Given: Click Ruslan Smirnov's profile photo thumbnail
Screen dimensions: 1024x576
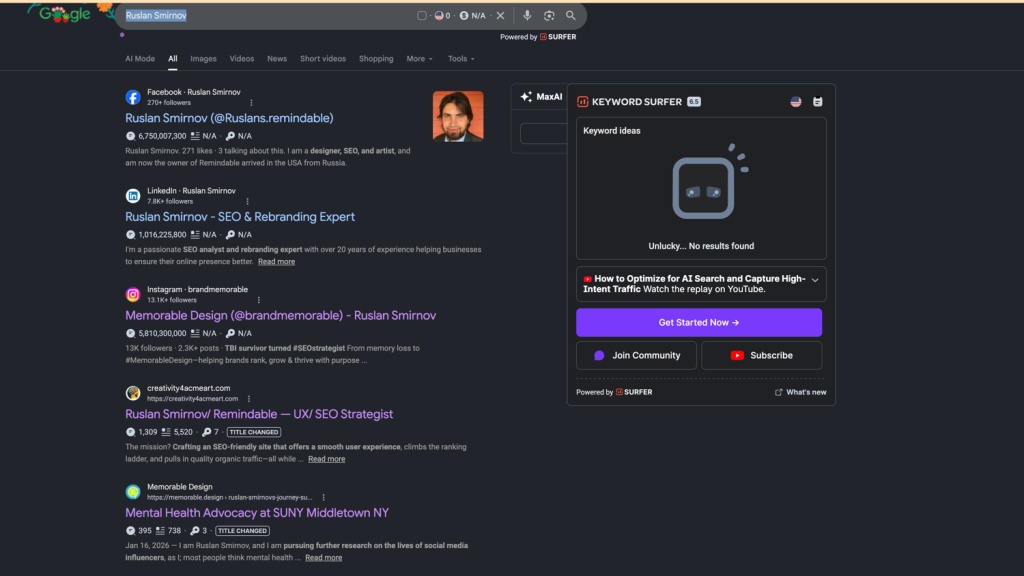Looking at the screenshot, I should point(458,116).
